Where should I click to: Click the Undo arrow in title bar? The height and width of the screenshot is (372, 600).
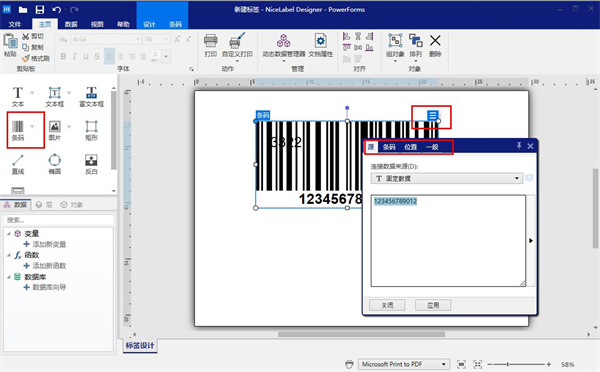click(x=57, y=10)
